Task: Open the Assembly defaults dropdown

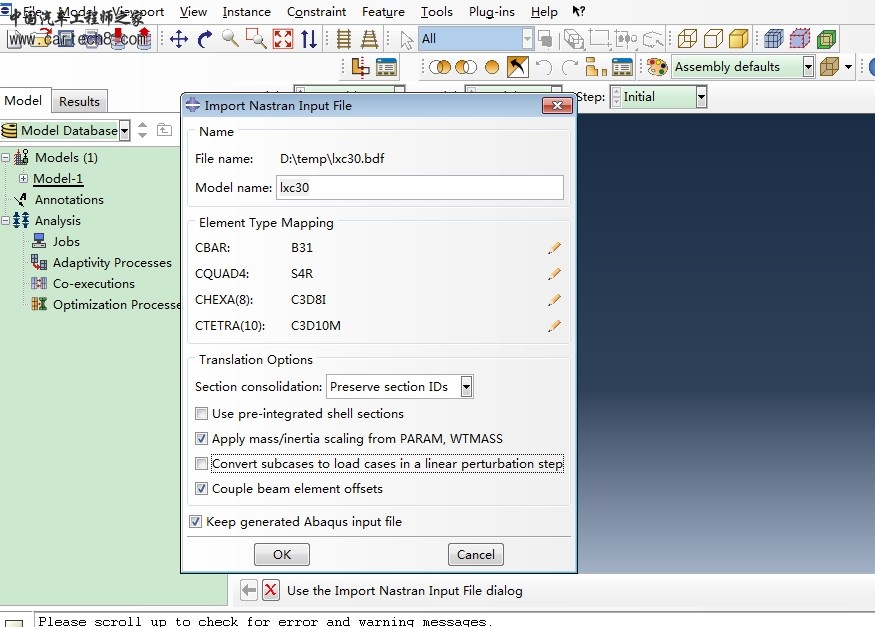Action: point(808,67)
